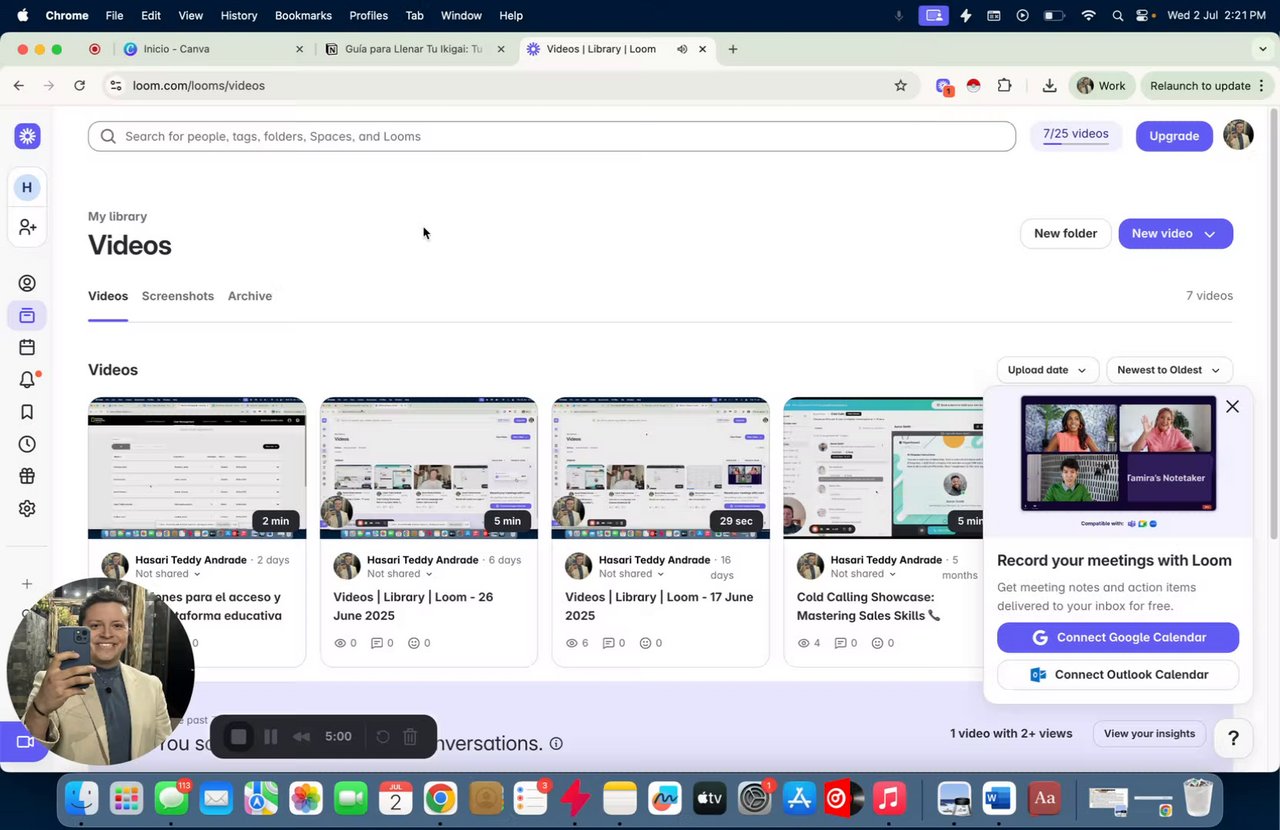Open Finder in the Dock
1280x830 pixels.
[81, 798]
